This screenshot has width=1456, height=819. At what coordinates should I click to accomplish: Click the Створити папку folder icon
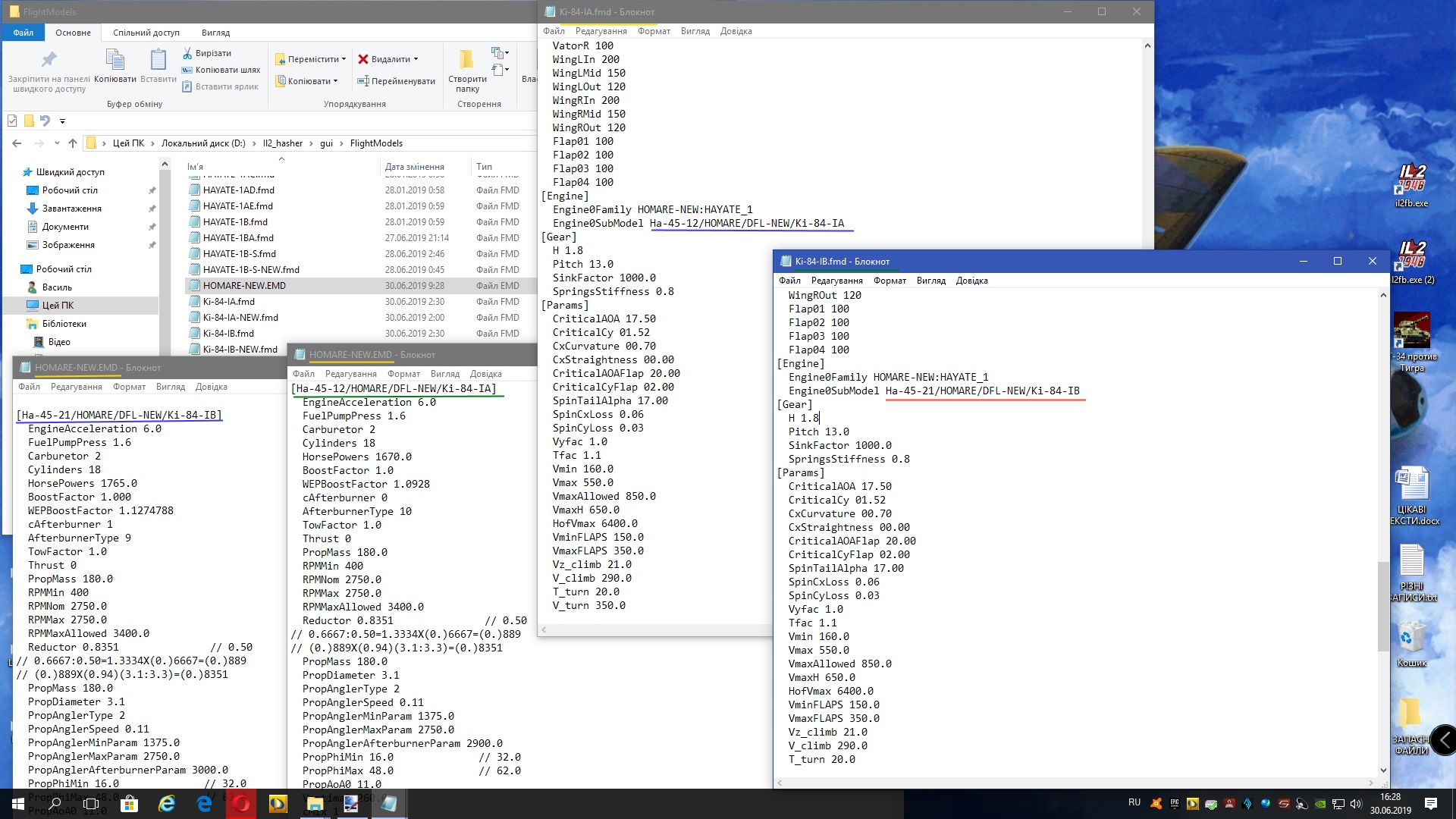click(x=466, y=60)
